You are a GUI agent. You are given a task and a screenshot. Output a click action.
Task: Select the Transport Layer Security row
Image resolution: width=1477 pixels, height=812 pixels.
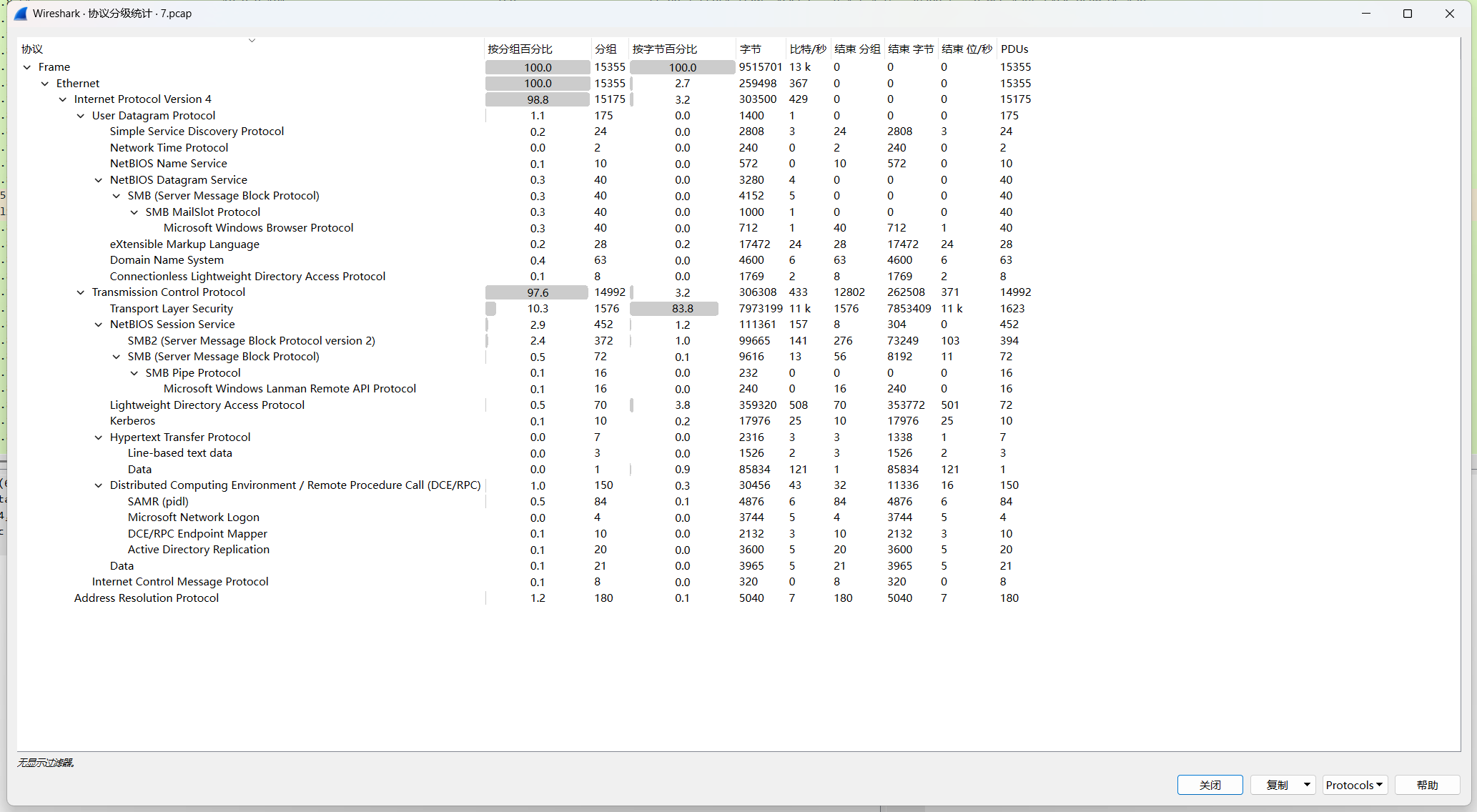pyautogui.click(x=172, y=309)
